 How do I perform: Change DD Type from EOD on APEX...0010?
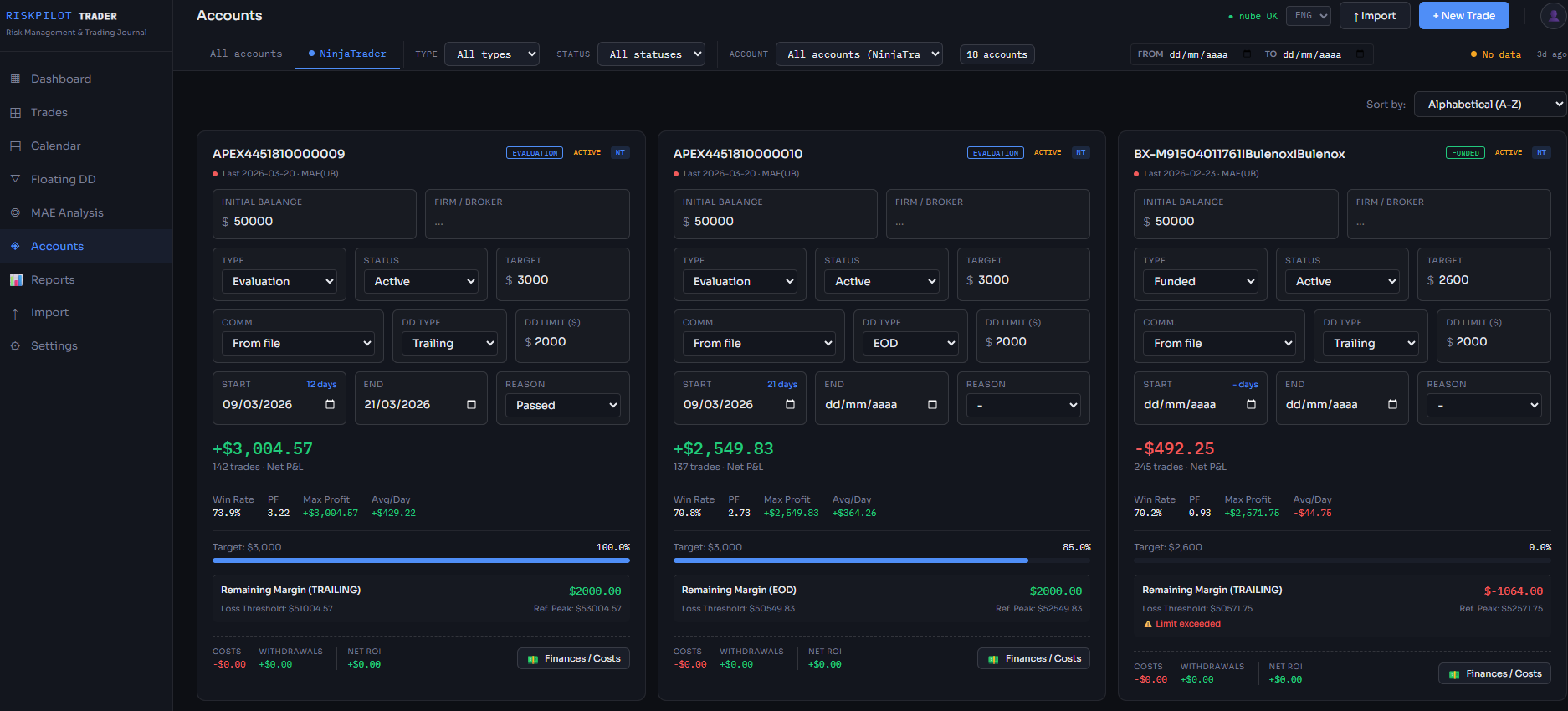click(910, 344)
